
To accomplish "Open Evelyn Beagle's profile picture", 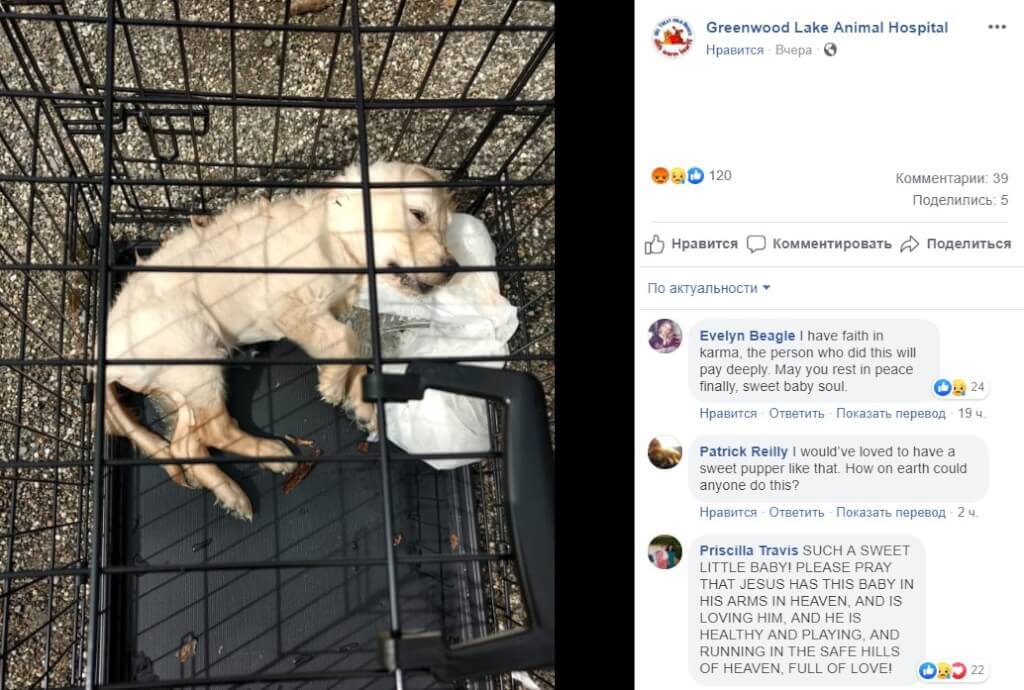I will (x=665, y=336).
